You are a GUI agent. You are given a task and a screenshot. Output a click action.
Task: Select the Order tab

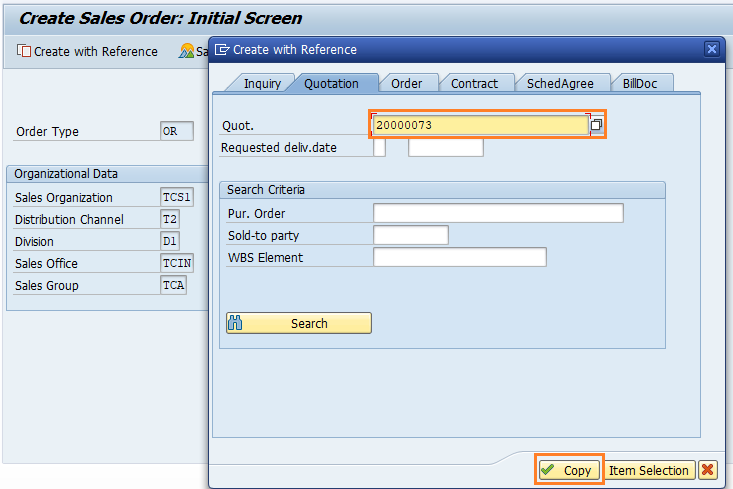[406, 83]
